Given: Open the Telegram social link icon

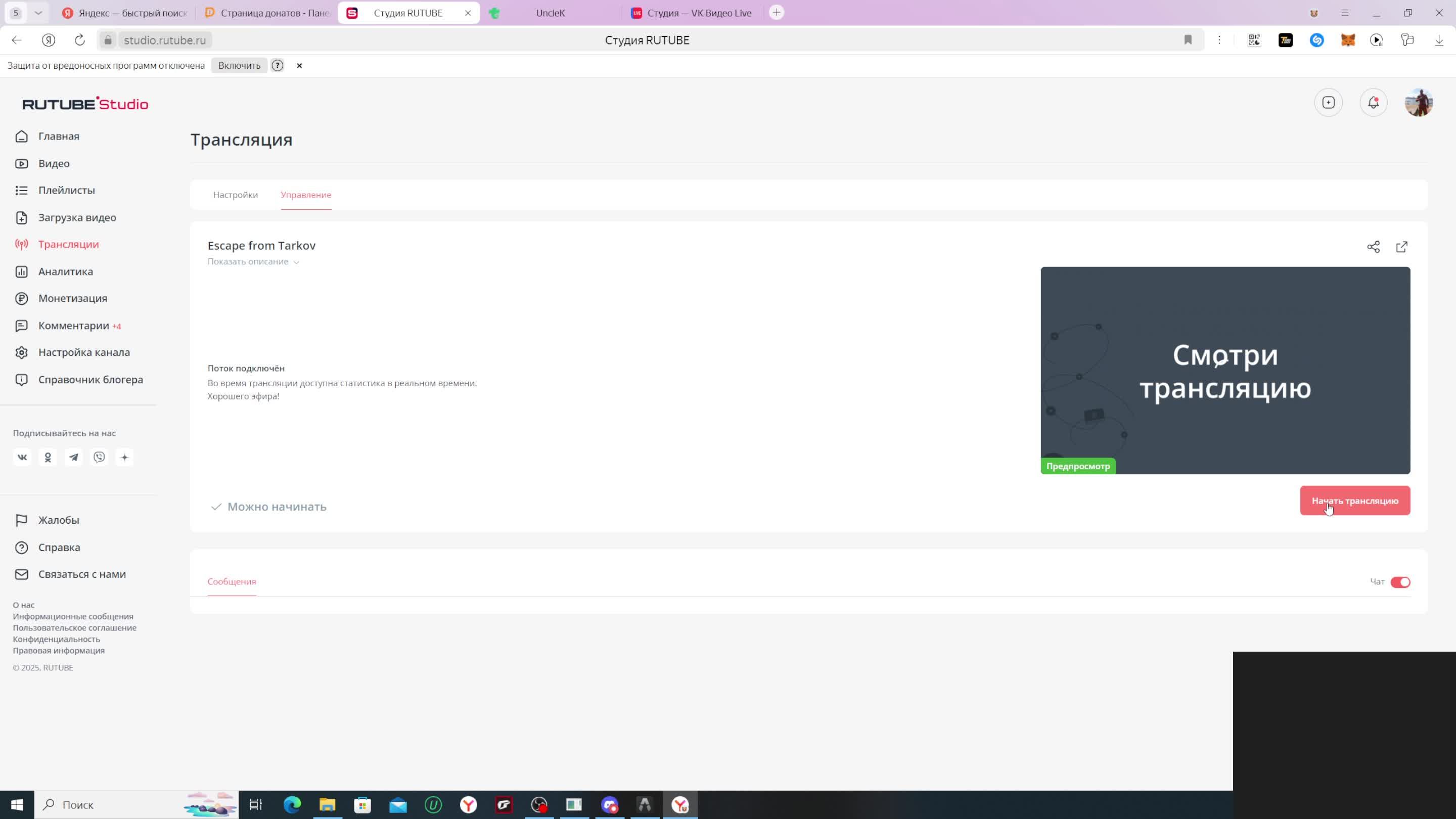Looking at the screenshot, I should (x=73, y=457).
